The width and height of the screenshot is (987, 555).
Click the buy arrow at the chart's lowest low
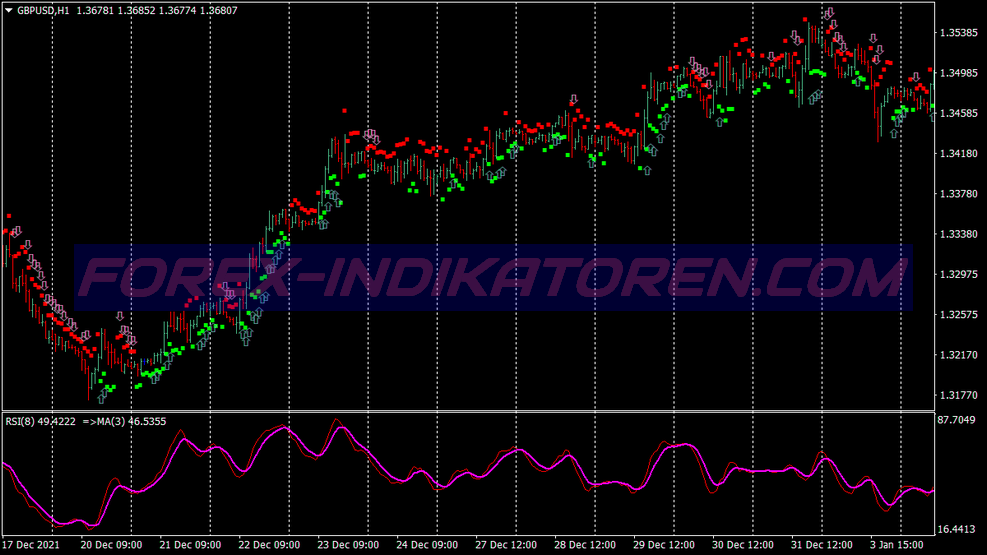pyautogui.click(x=102, y=398)
